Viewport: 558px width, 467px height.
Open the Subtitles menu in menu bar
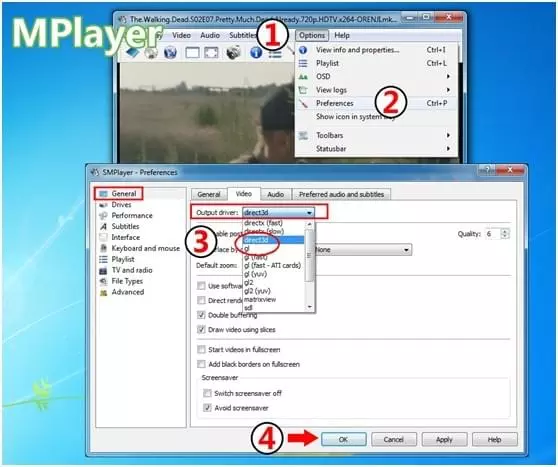pos(243,35)
